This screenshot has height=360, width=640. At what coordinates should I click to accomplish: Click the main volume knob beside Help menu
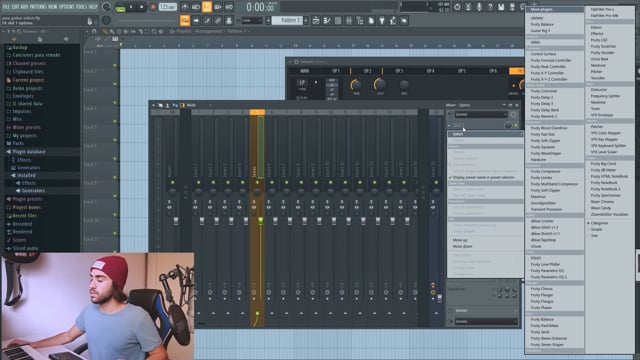[107, 7]
